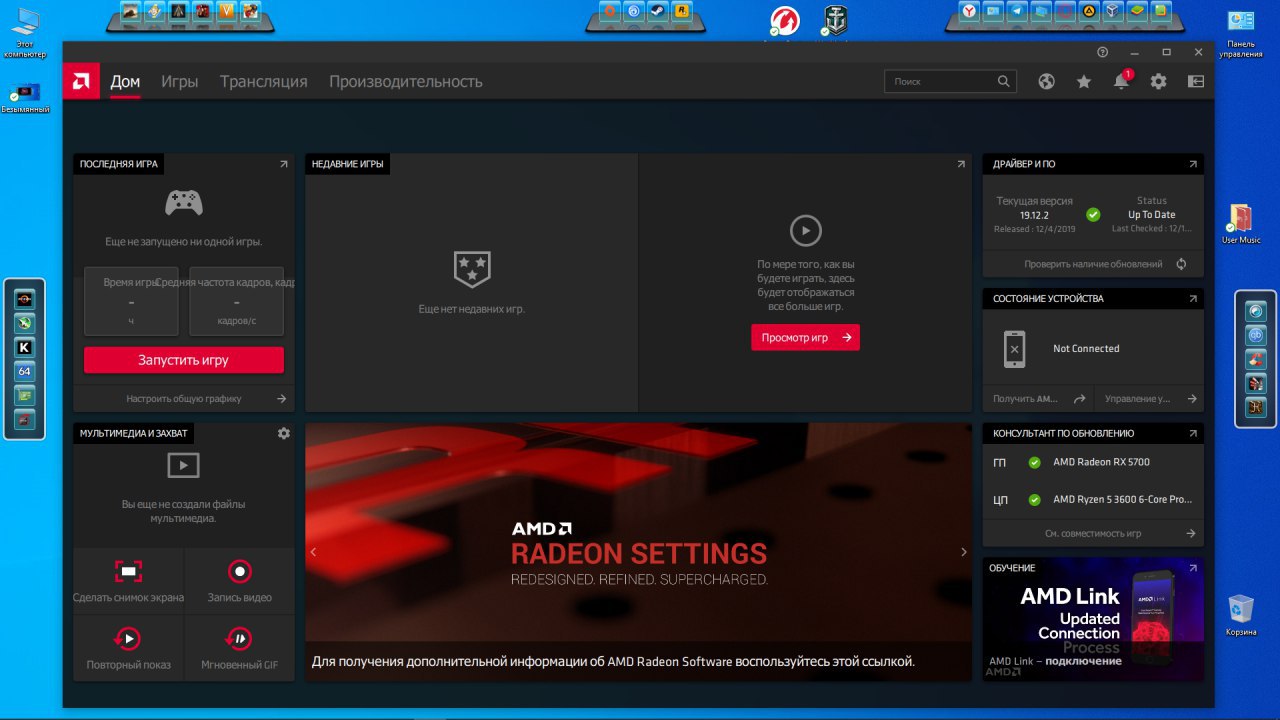Viewport: 1280px width, 720px height.
Task: Open Telegram in top dock
Action: (1017, 12)
